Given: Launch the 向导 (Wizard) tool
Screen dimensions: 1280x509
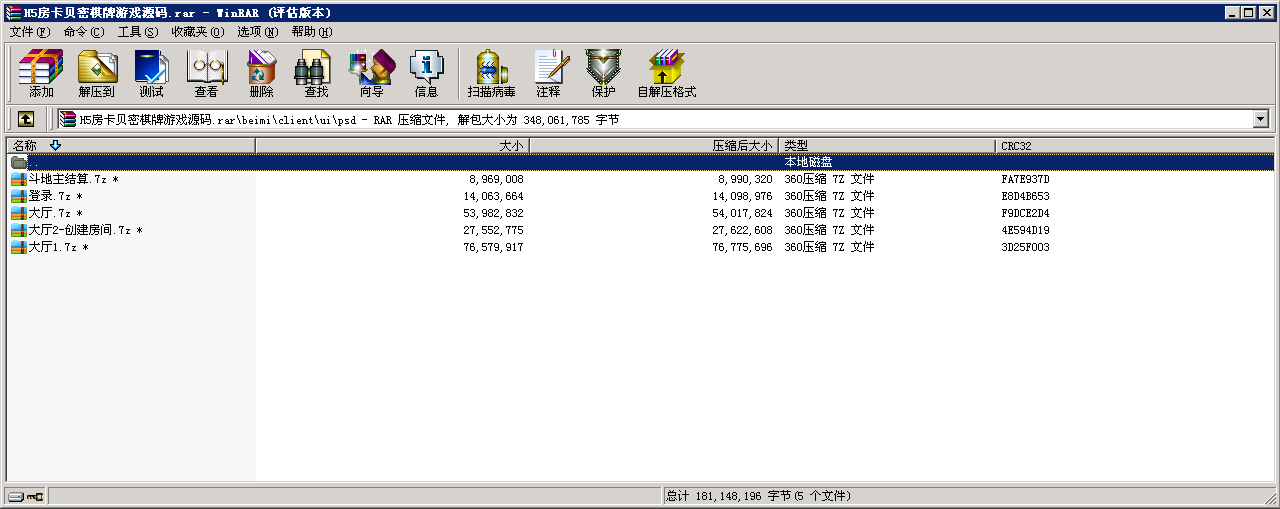Looking at the screenshot, I should tap(371, 74).
